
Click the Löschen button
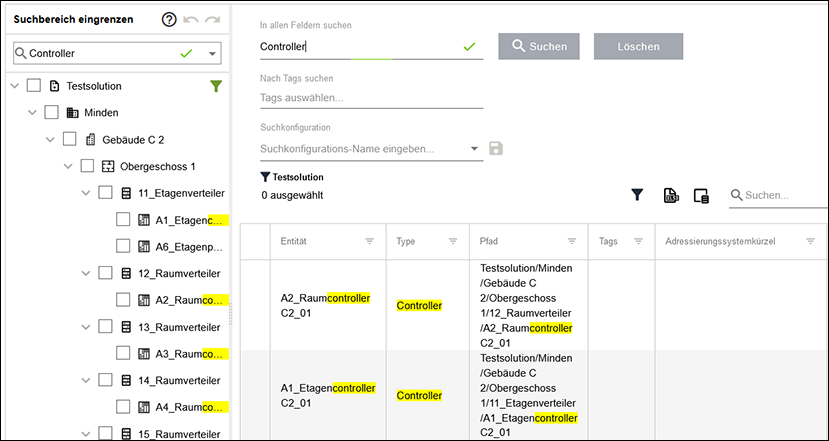tap(638, 47)
